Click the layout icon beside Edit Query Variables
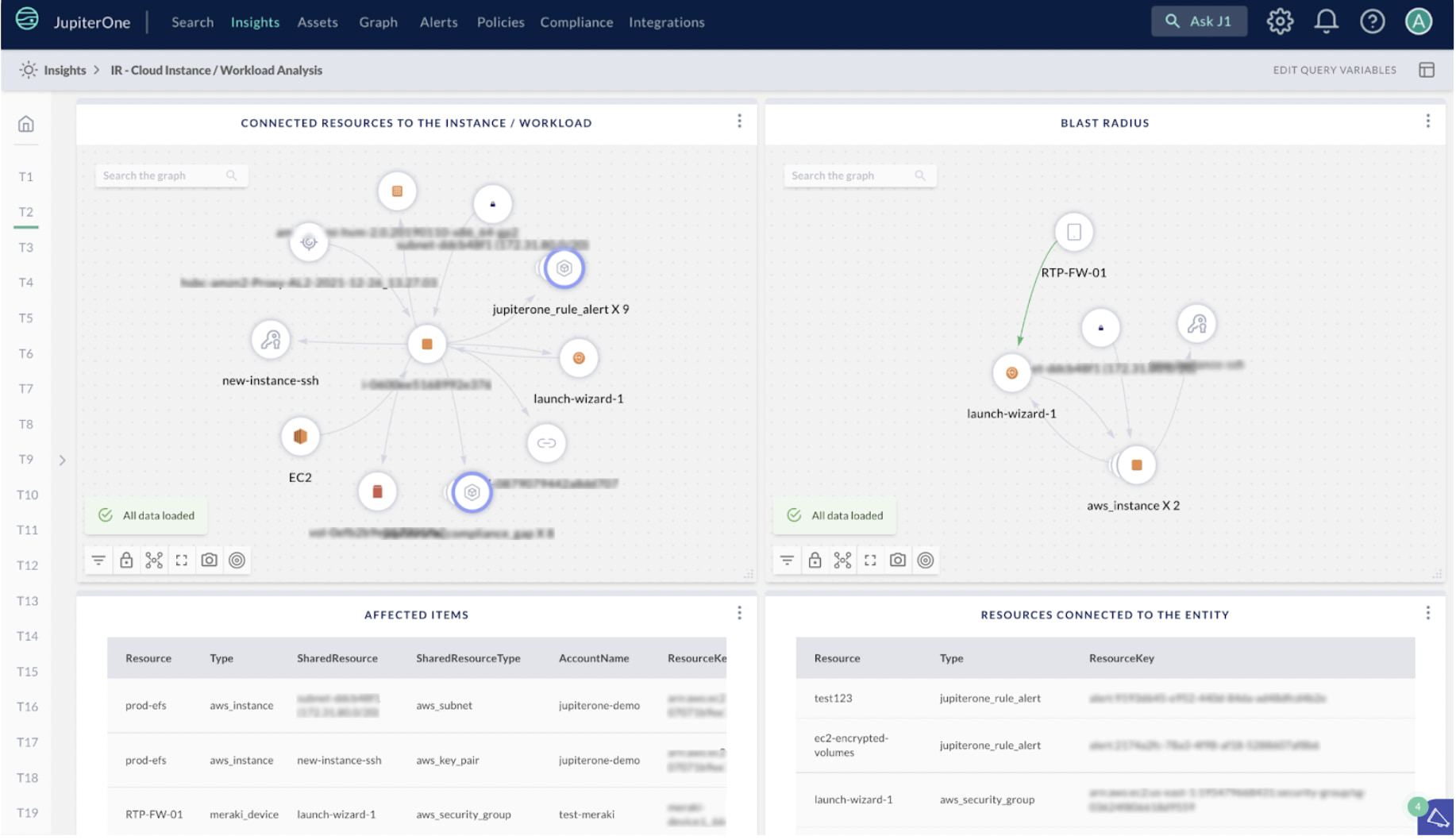This screenshot has width=1456, height=840. [1427, 70]
